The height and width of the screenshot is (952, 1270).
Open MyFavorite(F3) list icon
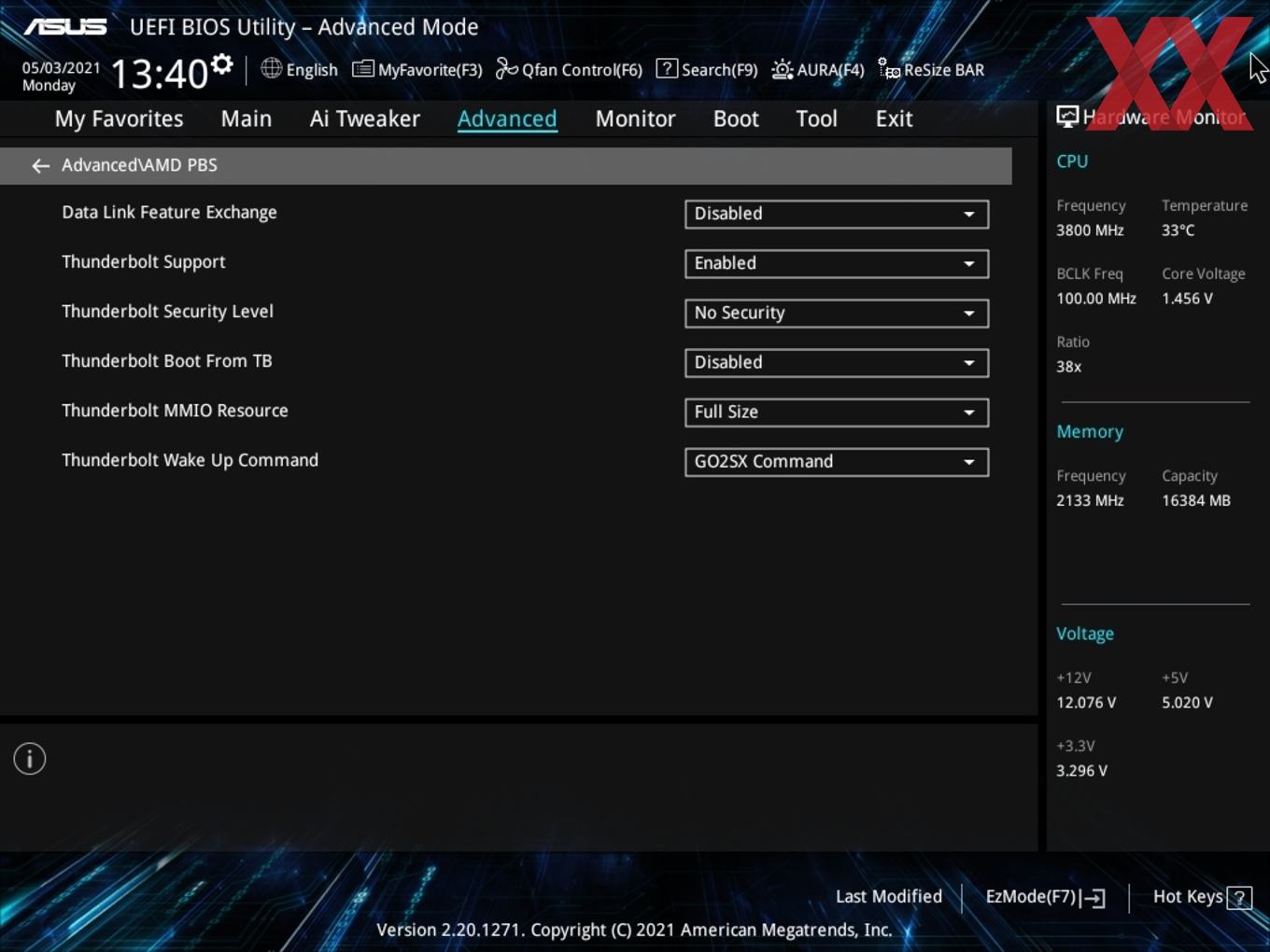[x=363, y=69]
